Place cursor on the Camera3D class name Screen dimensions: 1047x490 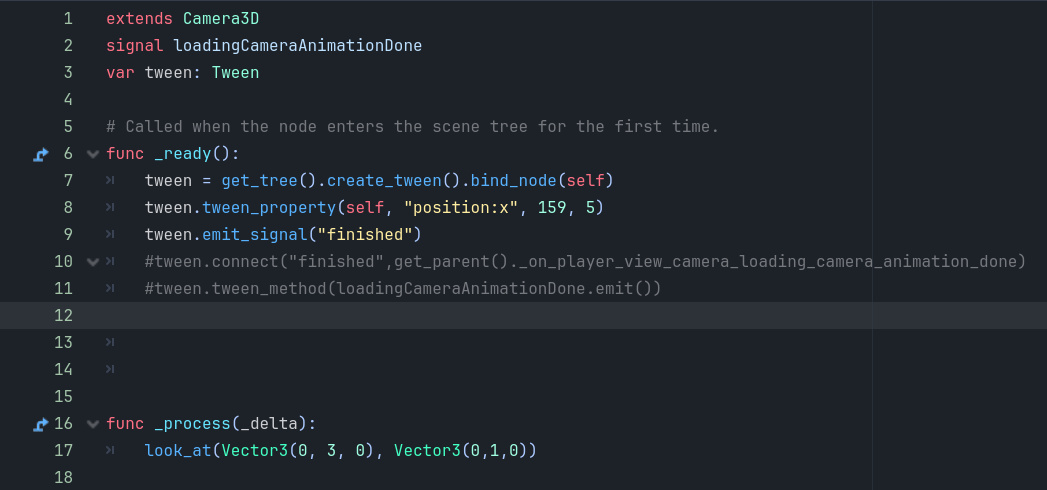tap(221, 19)
